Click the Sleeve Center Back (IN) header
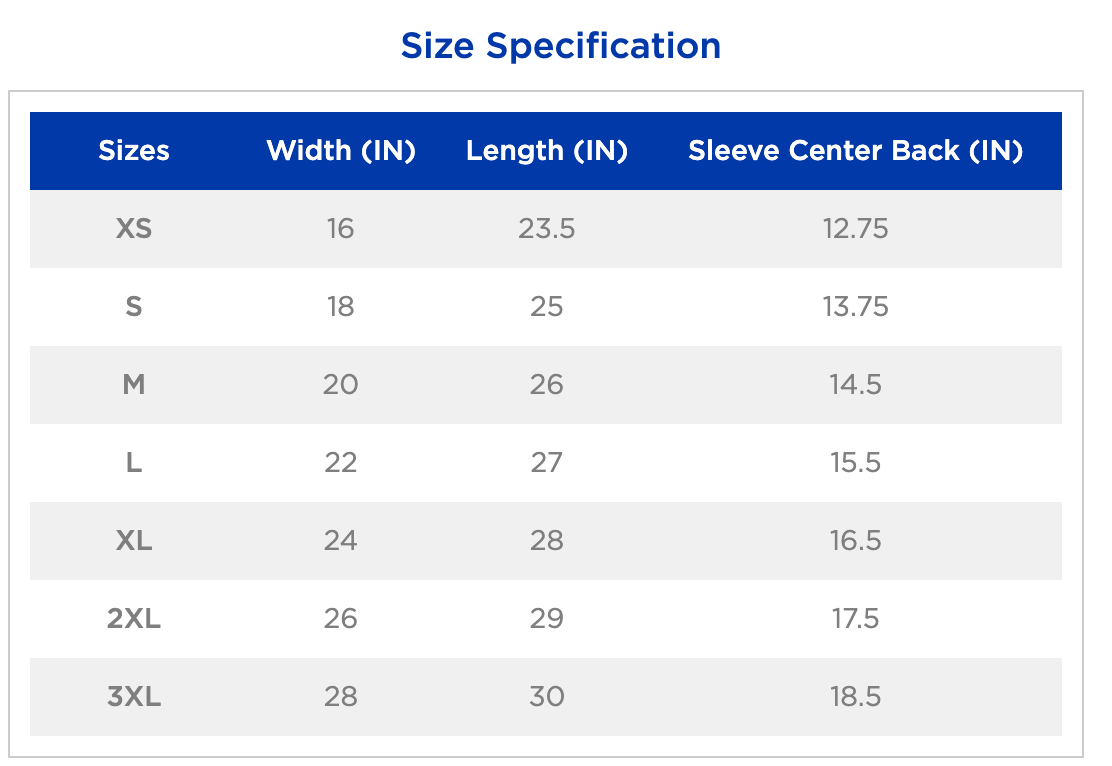Viewport: 1112px width, 766px height. click(855, 151)
